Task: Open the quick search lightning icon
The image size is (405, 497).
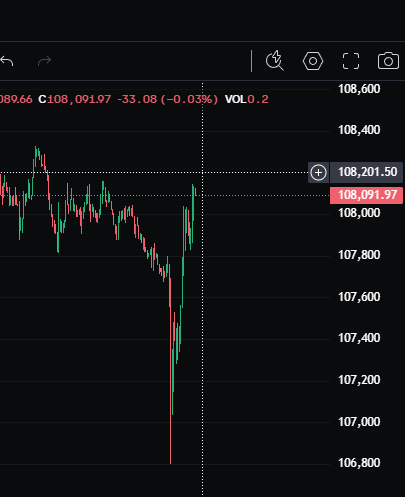Action: pos(275,61)
